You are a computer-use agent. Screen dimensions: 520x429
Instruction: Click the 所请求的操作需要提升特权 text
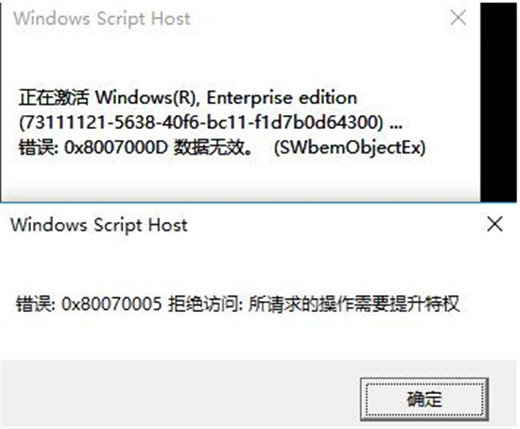[x=354, y=304]
